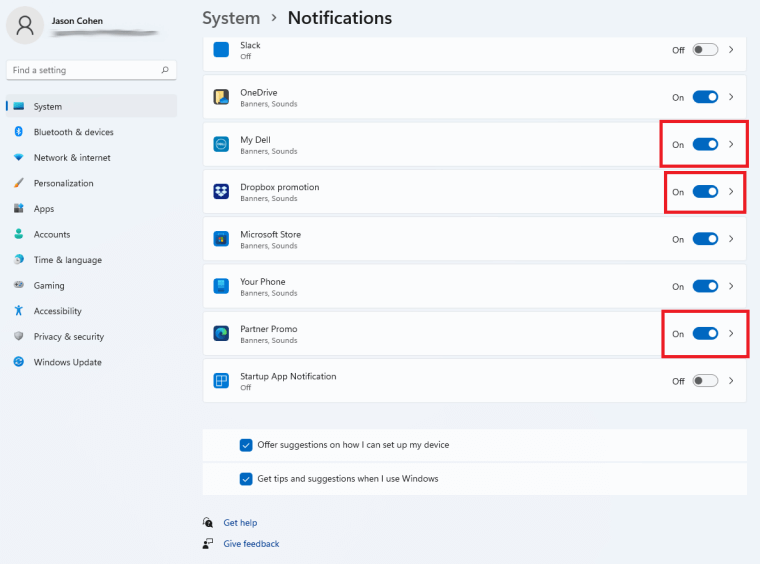Select System in the sidebar
760x564 pixels.
click(x=92, y=106)
